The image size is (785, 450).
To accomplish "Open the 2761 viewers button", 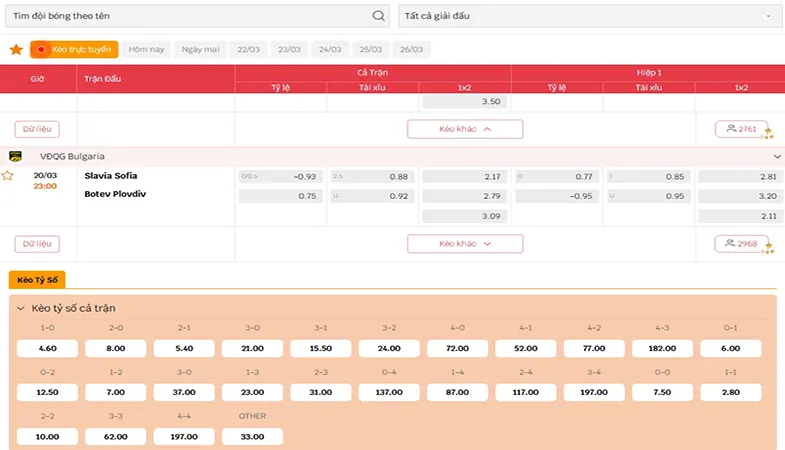I will tap(741, 129).
